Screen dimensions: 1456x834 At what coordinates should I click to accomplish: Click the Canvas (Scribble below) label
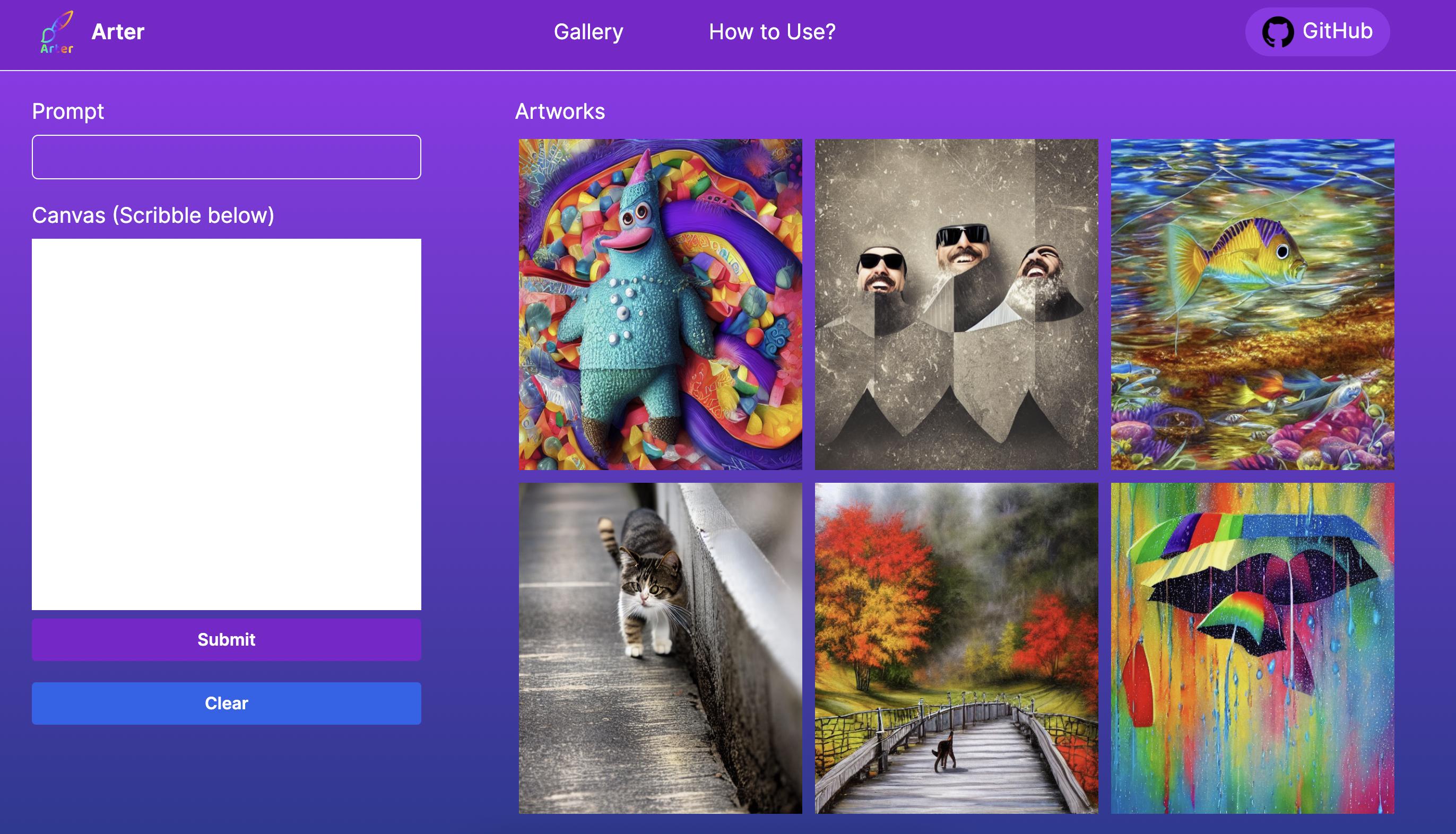pyautogui.click(x=153, y=215)
